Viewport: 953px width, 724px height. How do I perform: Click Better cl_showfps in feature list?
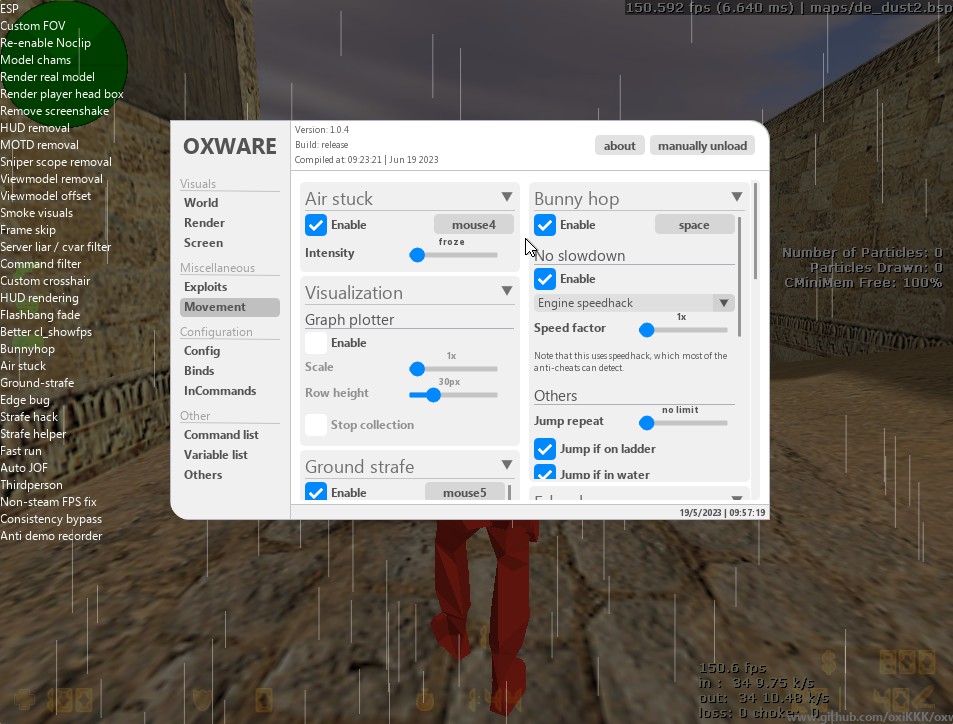(x=46, y=332)
